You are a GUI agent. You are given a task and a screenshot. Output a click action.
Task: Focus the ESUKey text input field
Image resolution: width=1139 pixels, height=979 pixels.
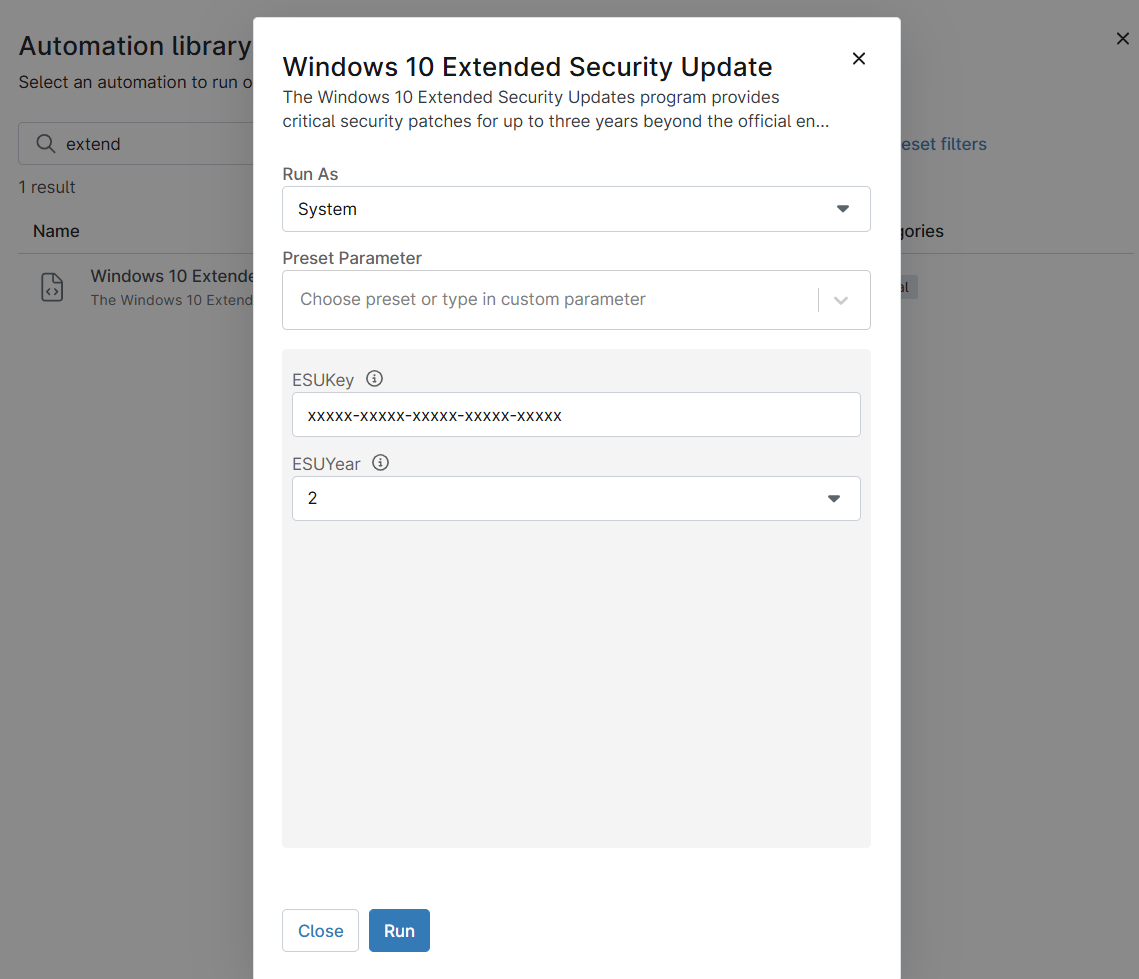point(576,415)
